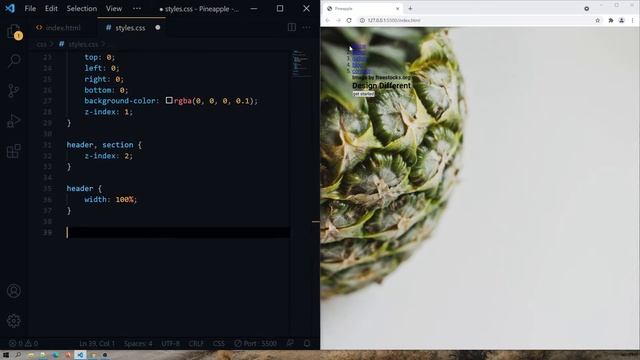Bookmark this page with star icon
Screen dimensions: 640x360
598,20
